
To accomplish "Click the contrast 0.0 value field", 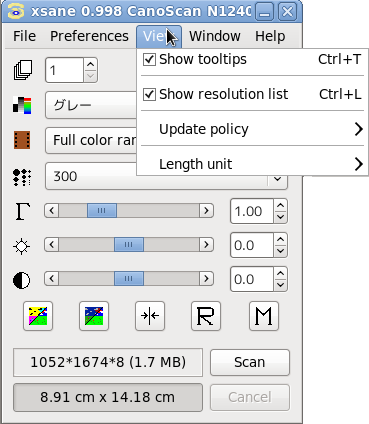I will pyautogui.click(x=252, y=279).
